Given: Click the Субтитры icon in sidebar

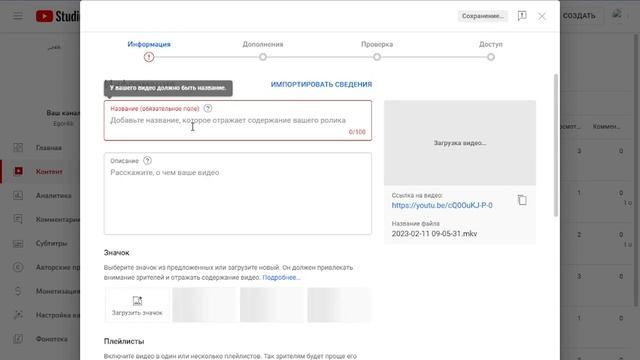Looking at the screenshot, I should [x=18, y=243].
